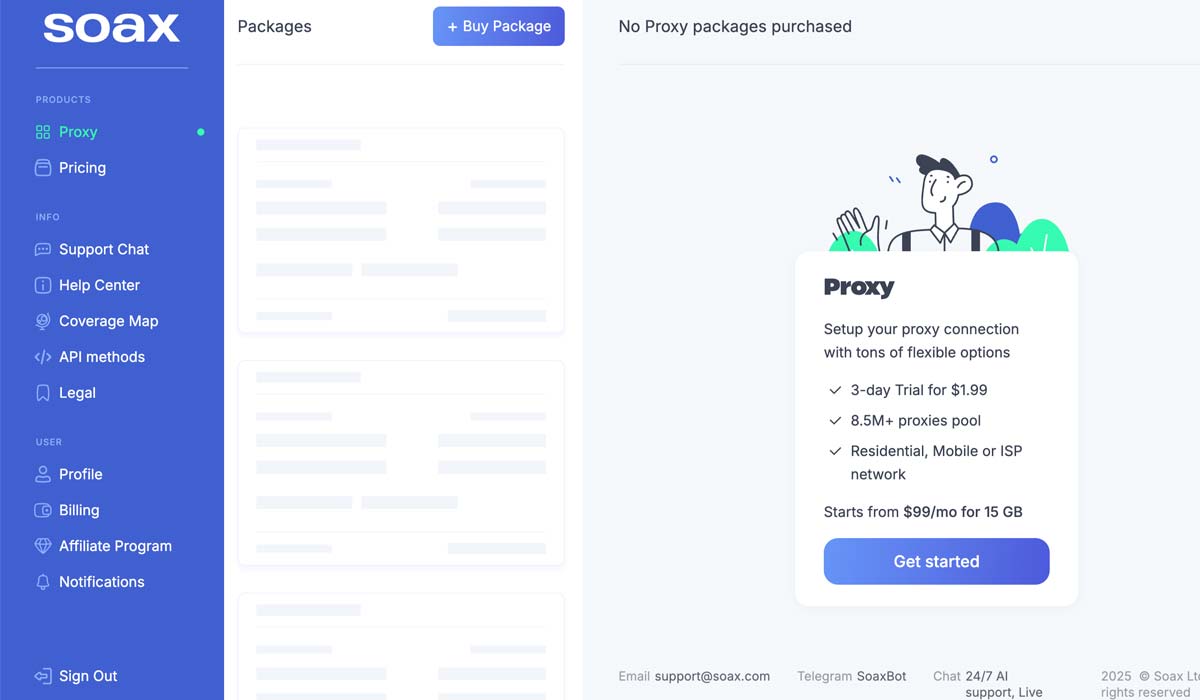The width and height of the screenshot is (1200, 700).
Task: Click the Affiliate Program diamond icon
Action: [x=43, y=547]
